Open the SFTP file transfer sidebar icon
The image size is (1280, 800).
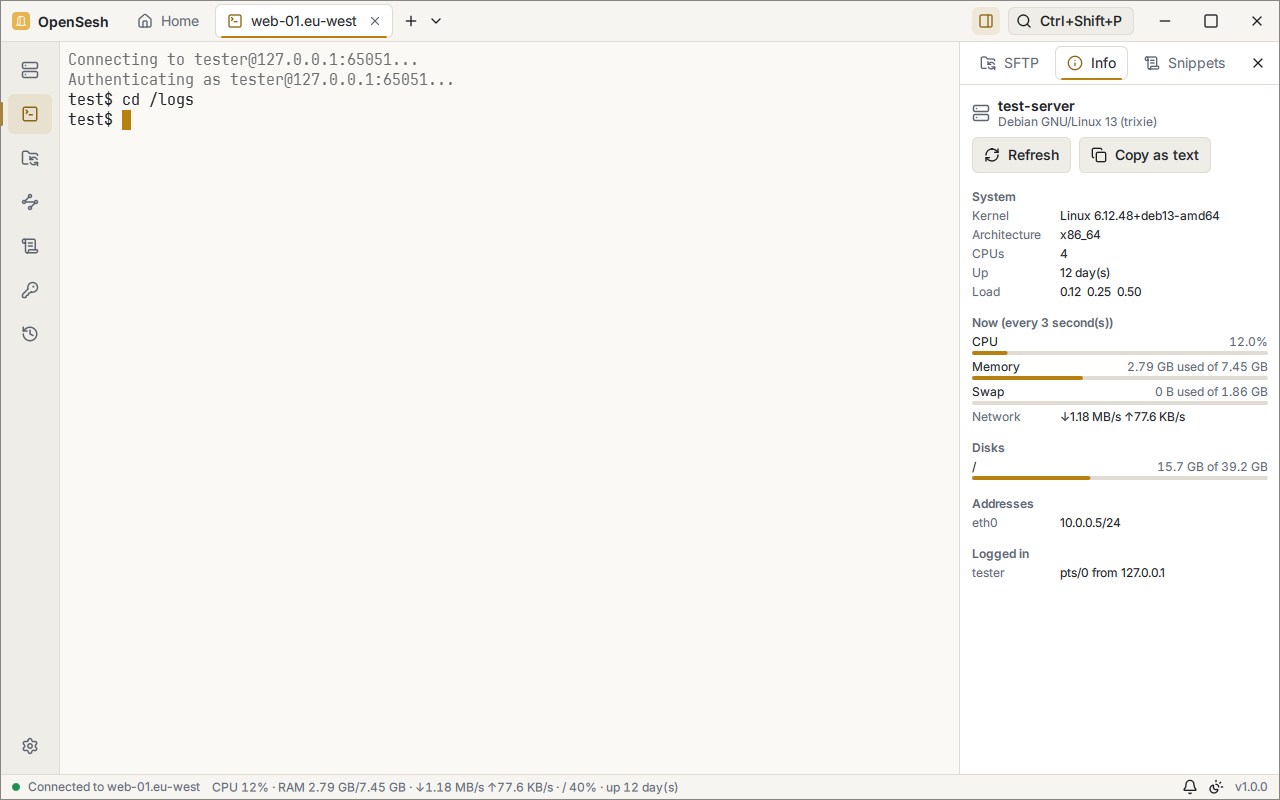30,158
